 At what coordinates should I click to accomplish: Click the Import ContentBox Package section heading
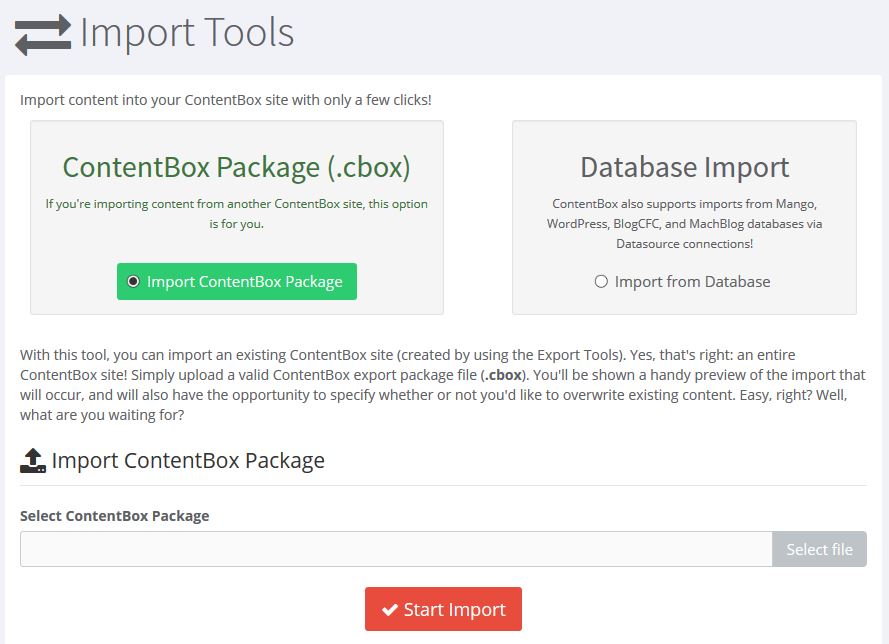tap(188, 461)
